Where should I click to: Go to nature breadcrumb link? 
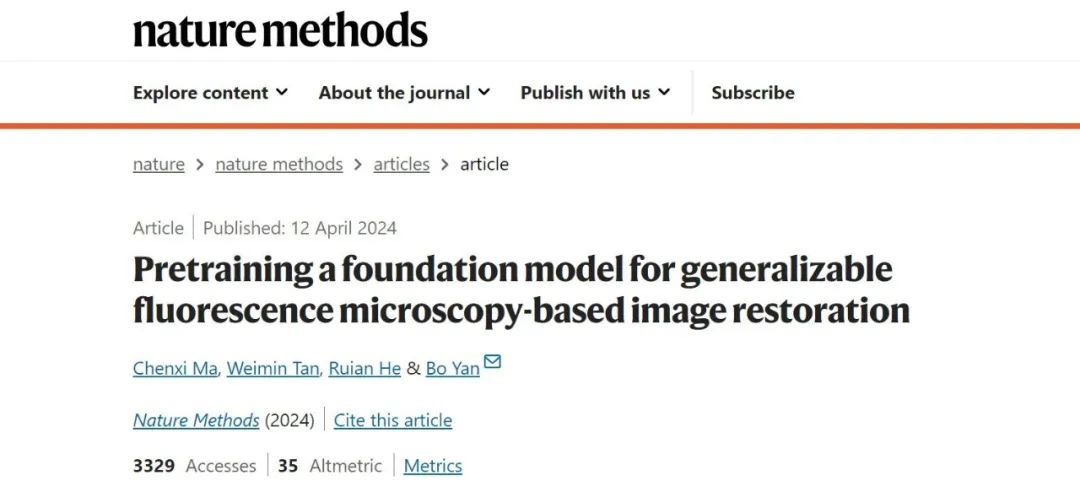point(158,165)
